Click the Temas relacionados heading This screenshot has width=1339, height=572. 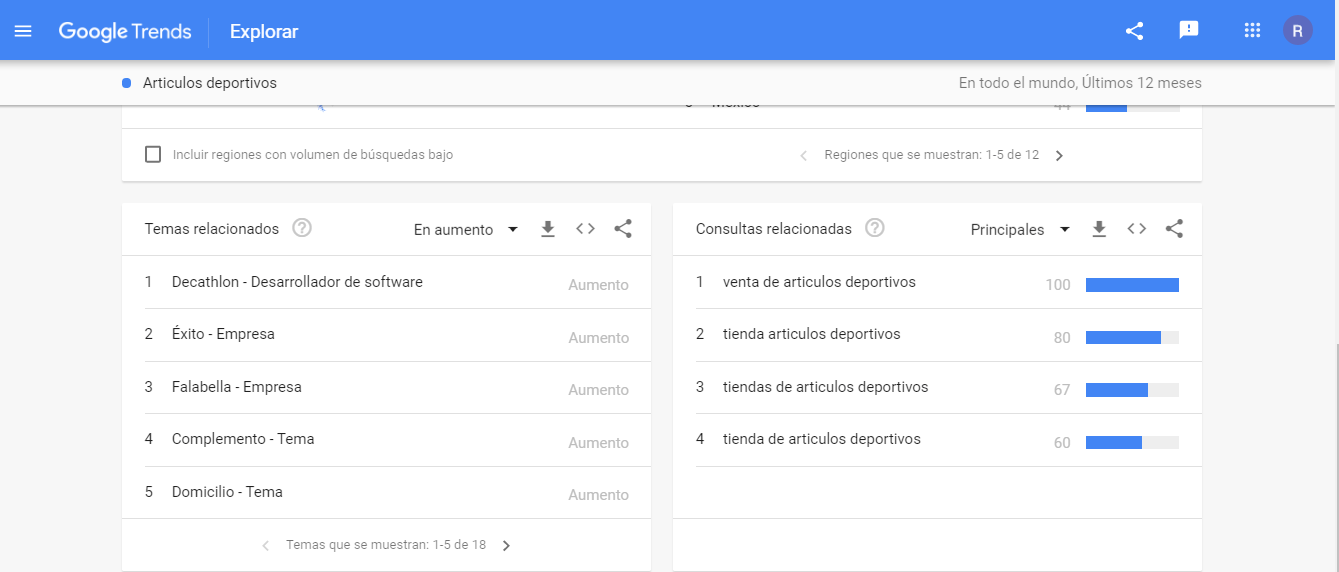point(212,229)
